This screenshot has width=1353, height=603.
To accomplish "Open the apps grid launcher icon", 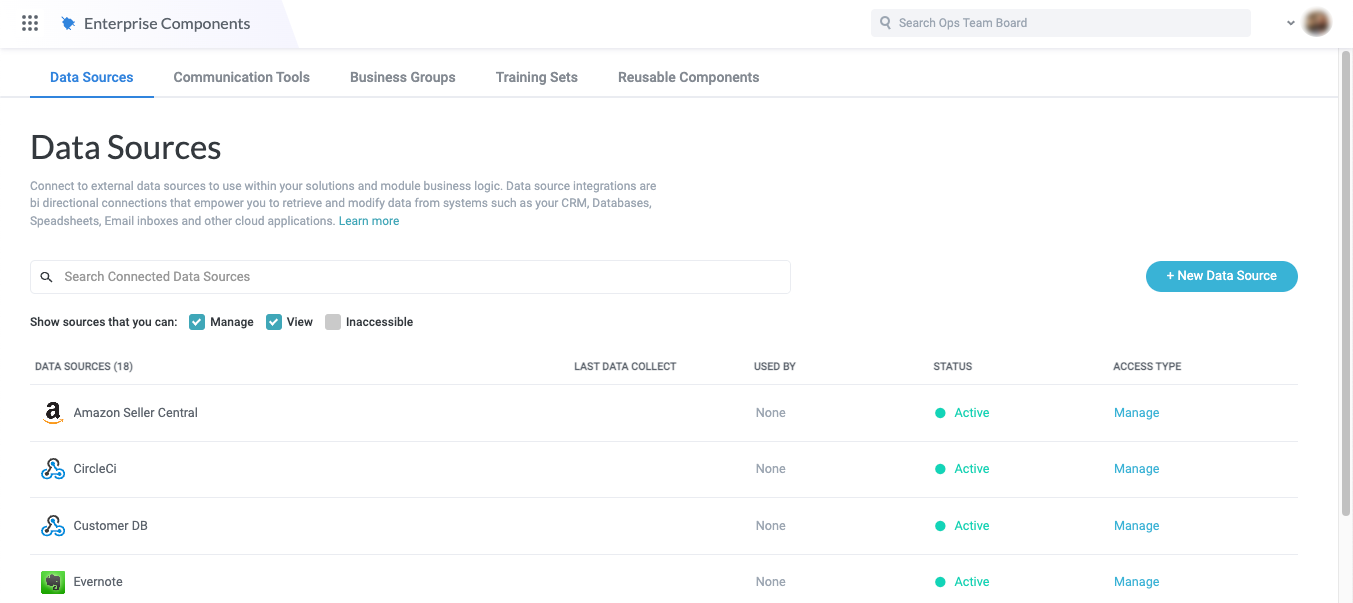I will (30, 23).
